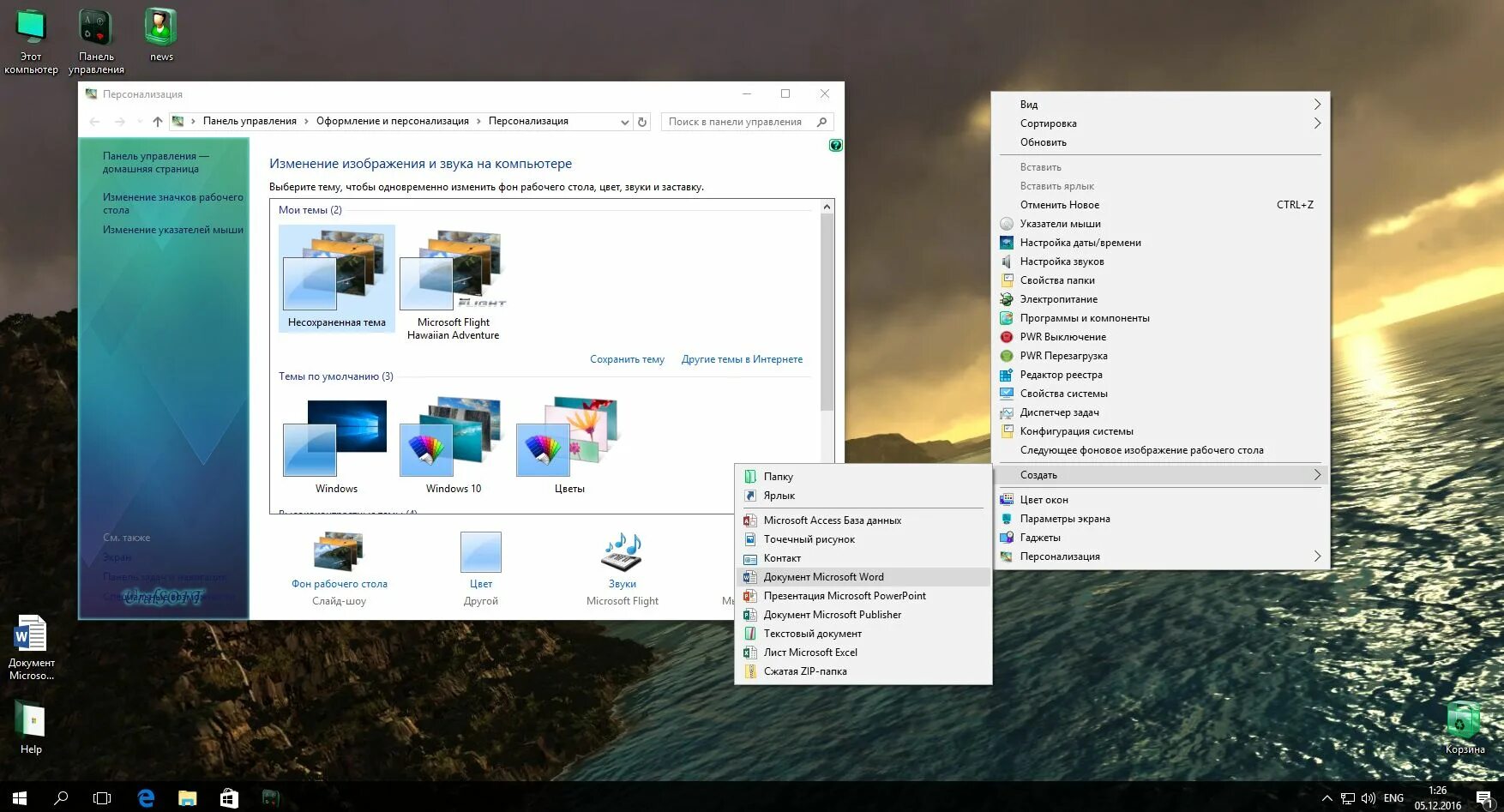1504x812 pixels.
Task: Click the Сжатая ZIP-папка icon
Action: (x=750, y=671)
